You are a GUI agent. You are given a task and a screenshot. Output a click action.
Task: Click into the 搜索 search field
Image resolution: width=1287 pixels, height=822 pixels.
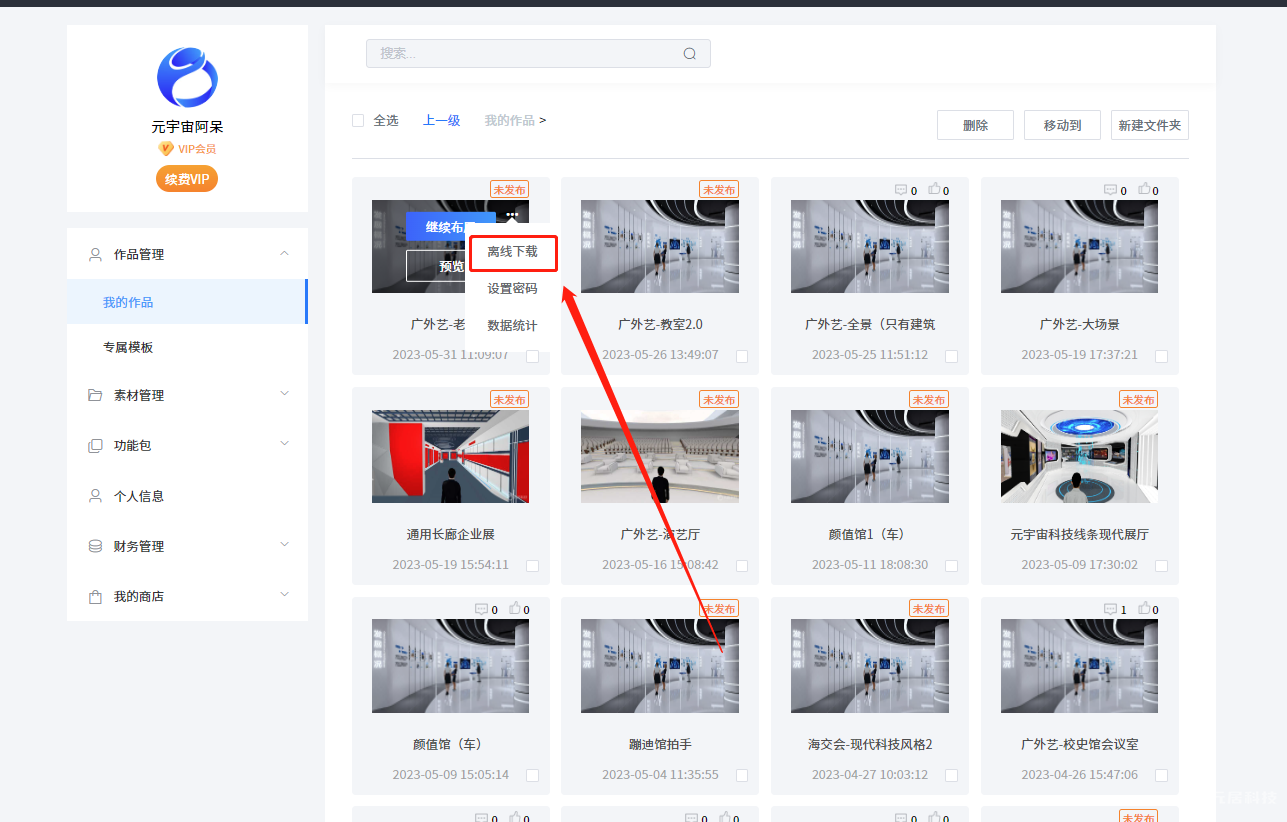[x=538, y=54]
